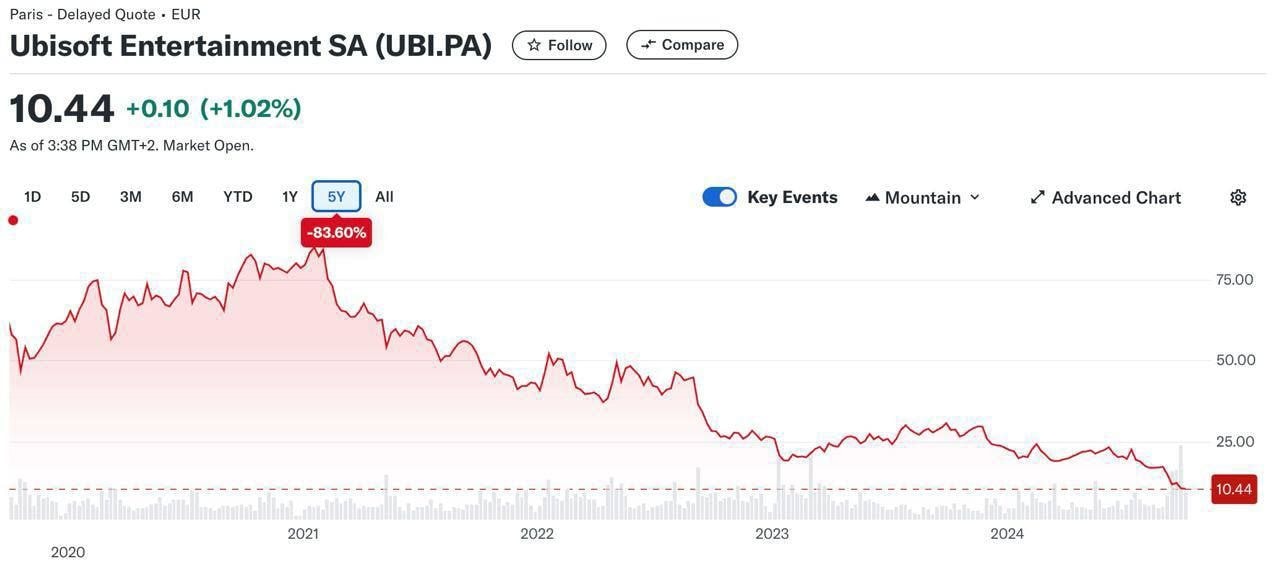
Task: Click the red key event dot
Action: pyautogui.click(x=13, y=220)
